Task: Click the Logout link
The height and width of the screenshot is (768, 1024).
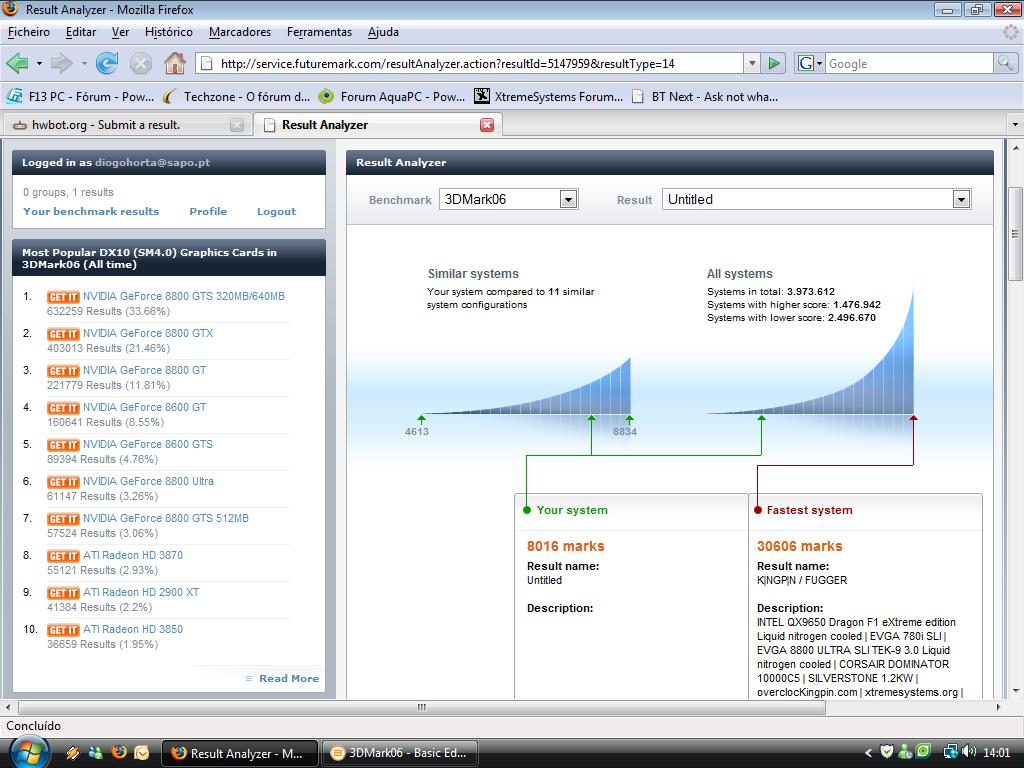Action: click(x=276, y=211)
